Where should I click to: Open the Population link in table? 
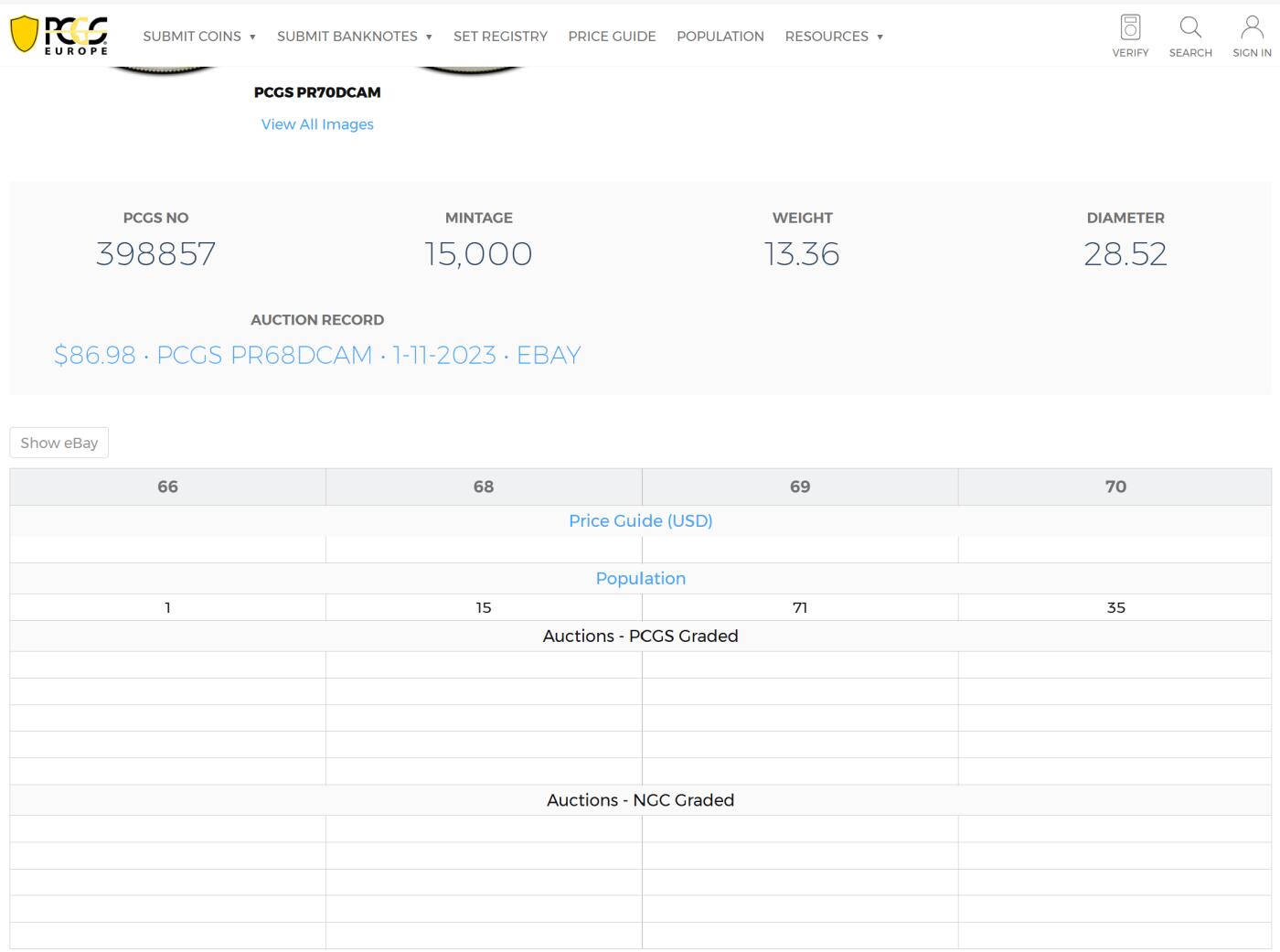point(640,578)
